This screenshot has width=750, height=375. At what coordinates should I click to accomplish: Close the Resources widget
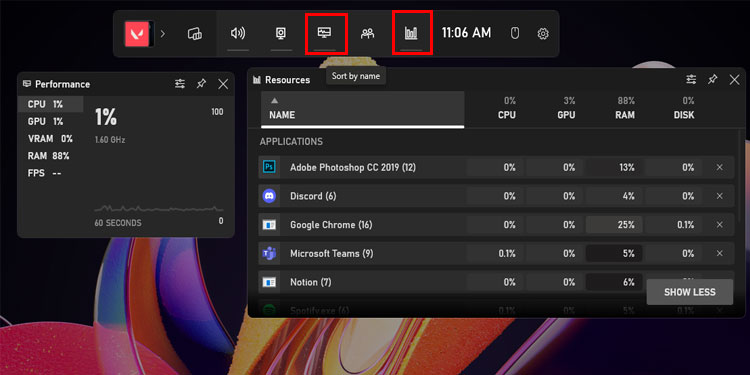click(734, 80)
